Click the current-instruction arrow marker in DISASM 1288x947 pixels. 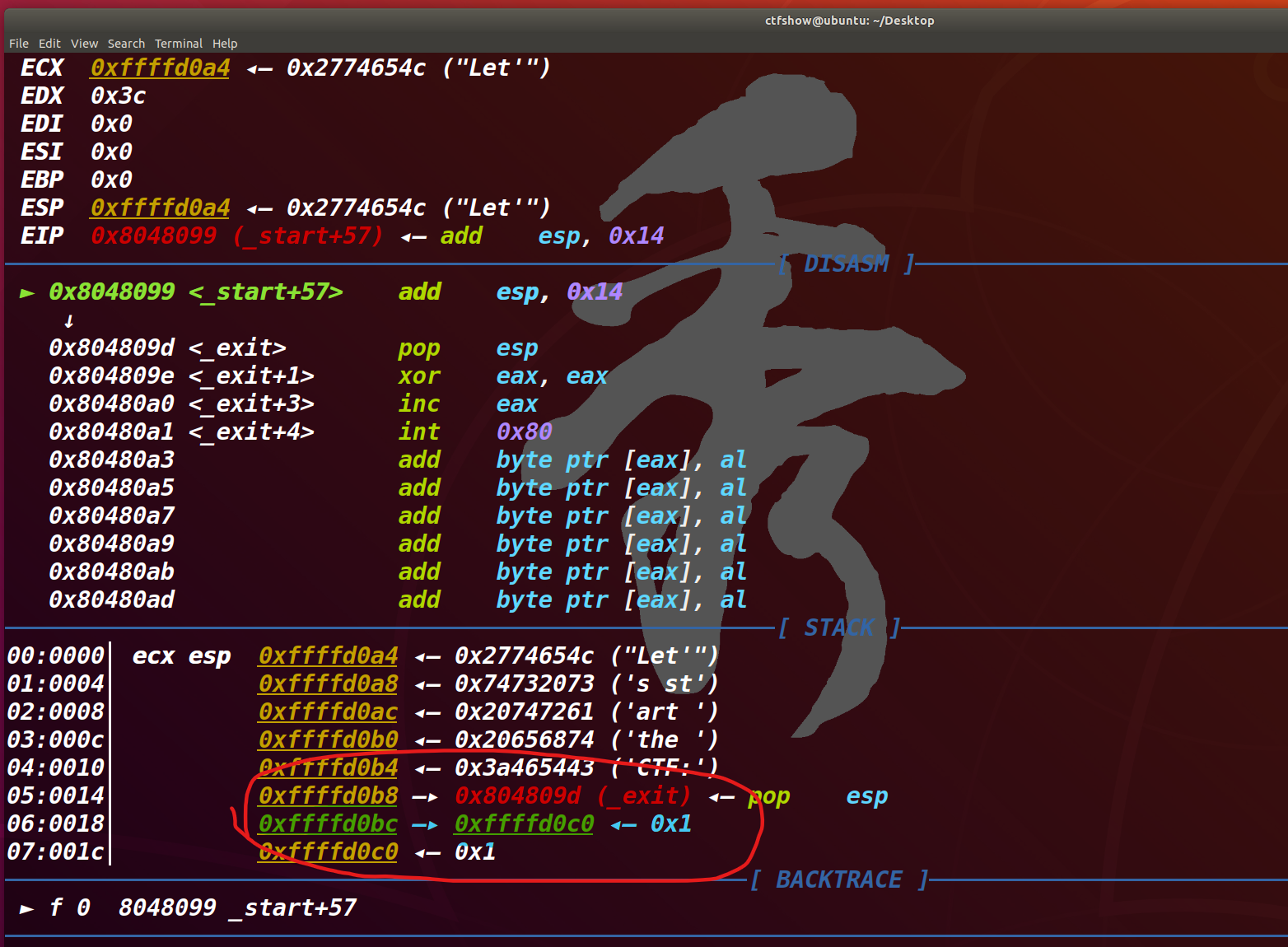(x=27, y=292)
